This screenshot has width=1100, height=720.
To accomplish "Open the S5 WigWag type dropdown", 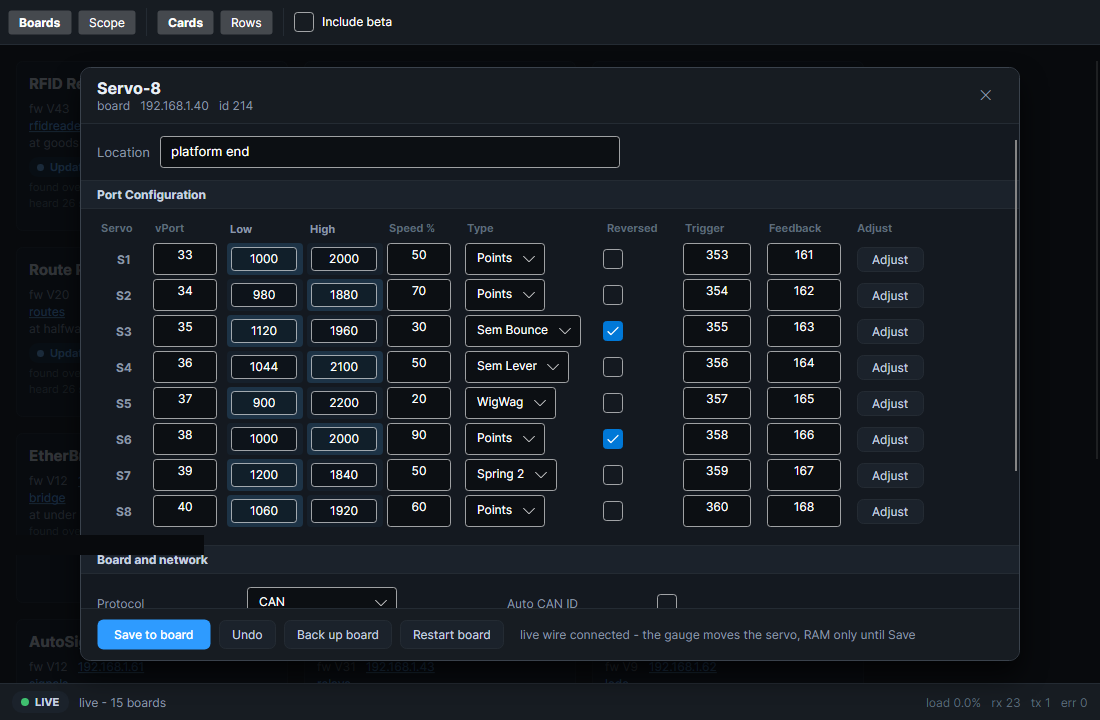I will (510, 403).
